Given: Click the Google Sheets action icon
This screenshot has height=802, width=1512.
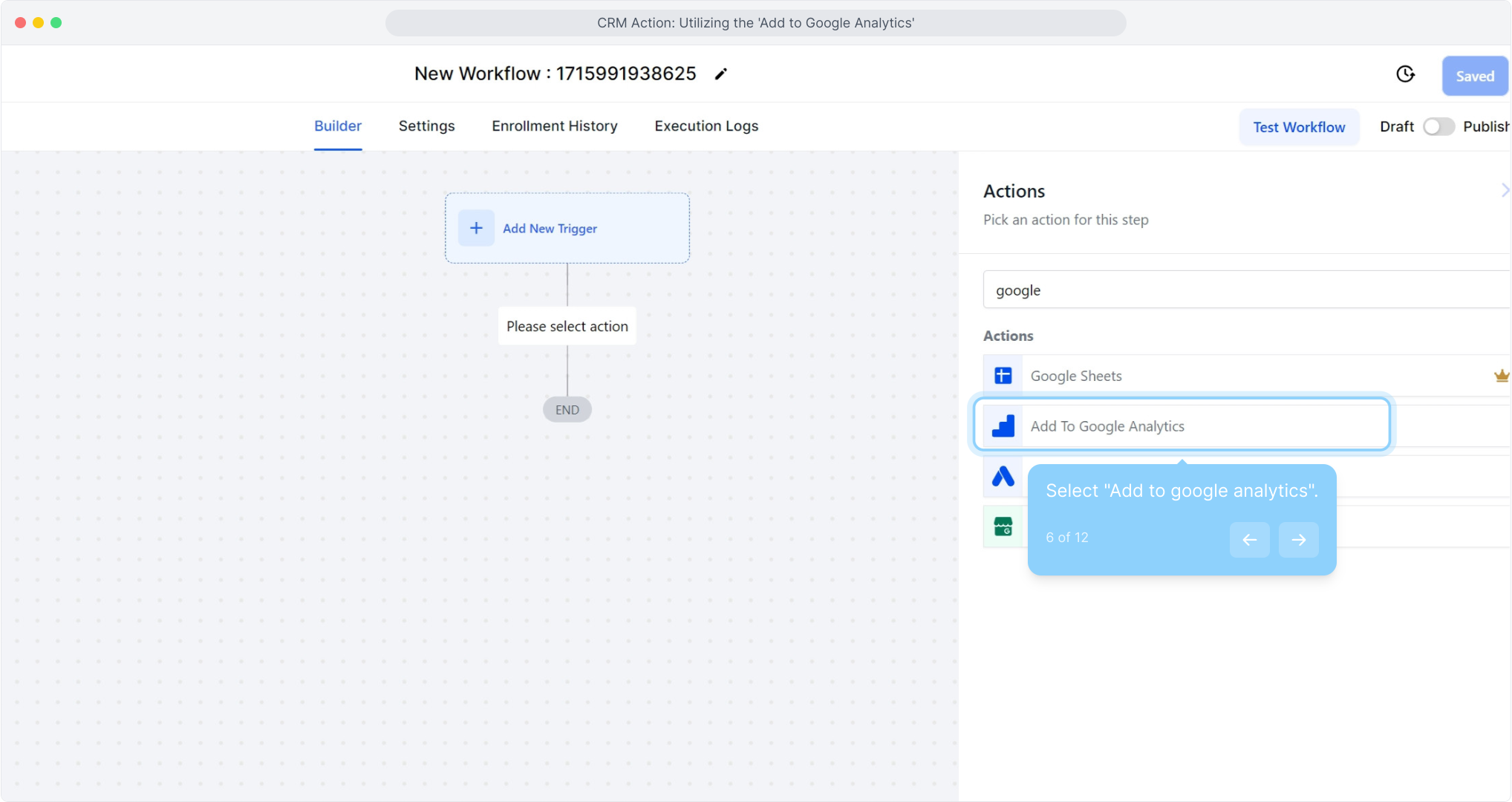Looking at the screenshot, I should [1003, 376].
